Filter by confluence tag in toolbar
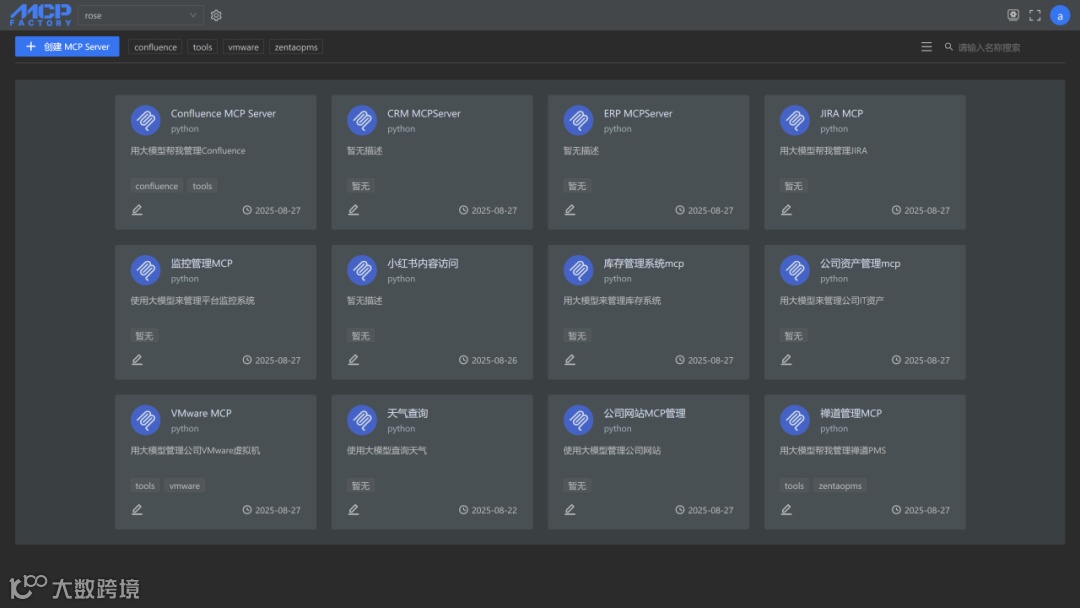Screen dimensions: 1080x608 (155, 47)
